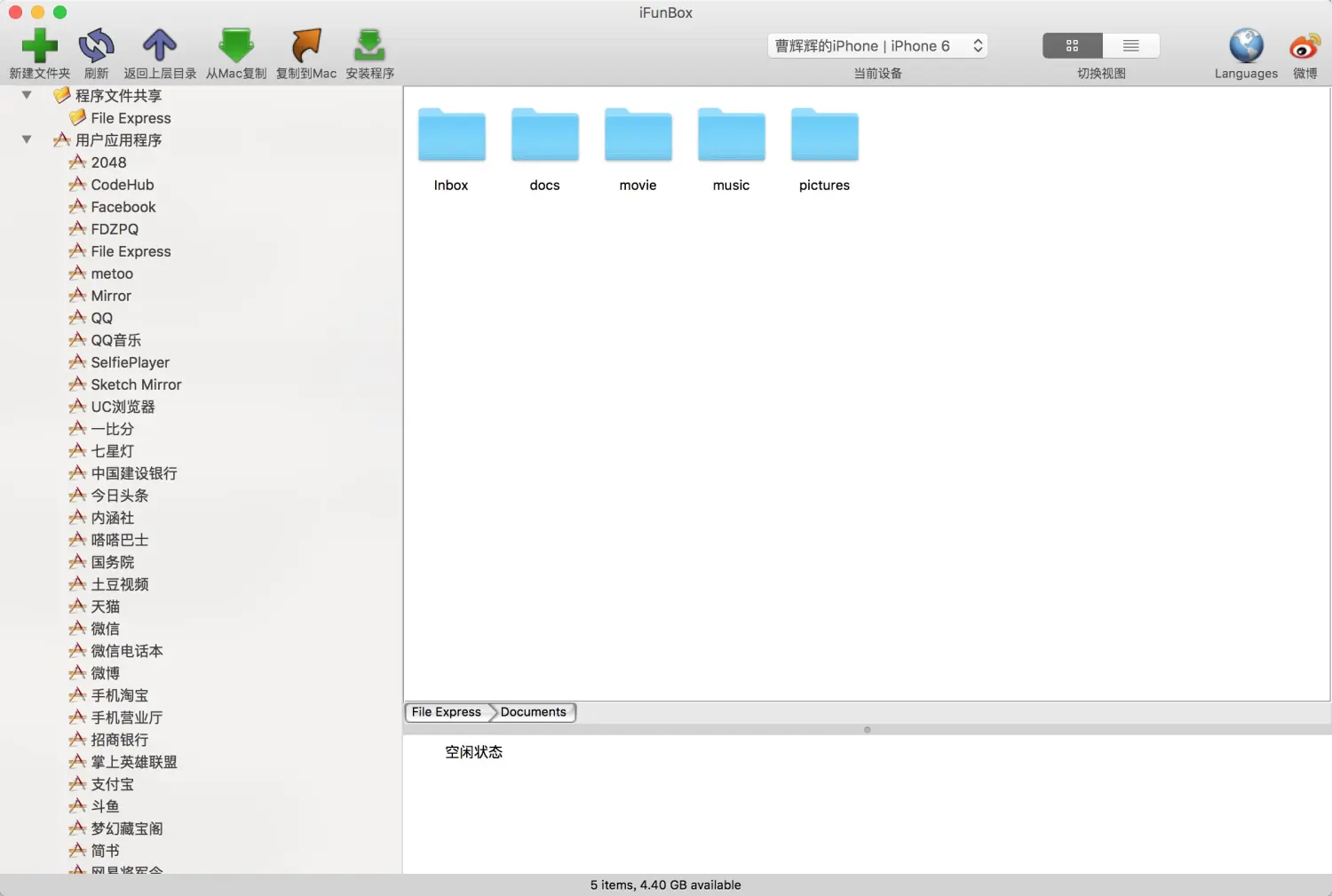
Task: Click the panel splitter handle dot
Action: [868, 730]
